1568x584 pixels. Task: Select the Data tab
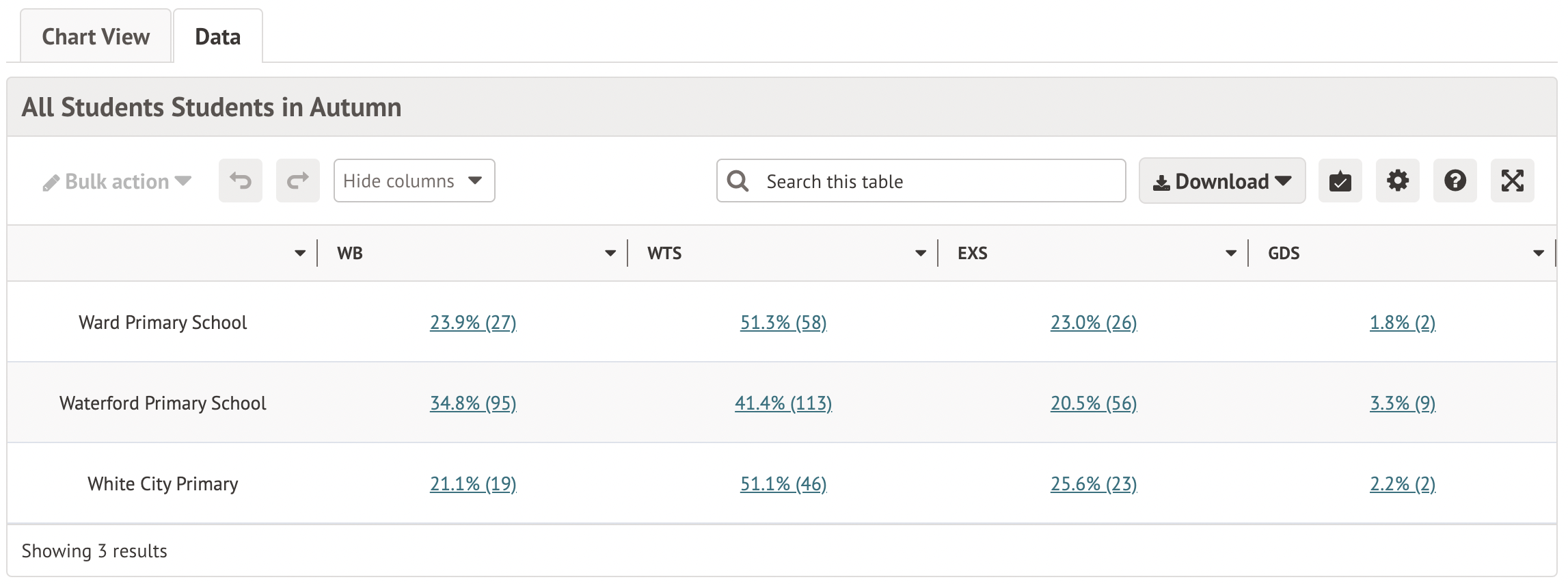click(217, 37)
